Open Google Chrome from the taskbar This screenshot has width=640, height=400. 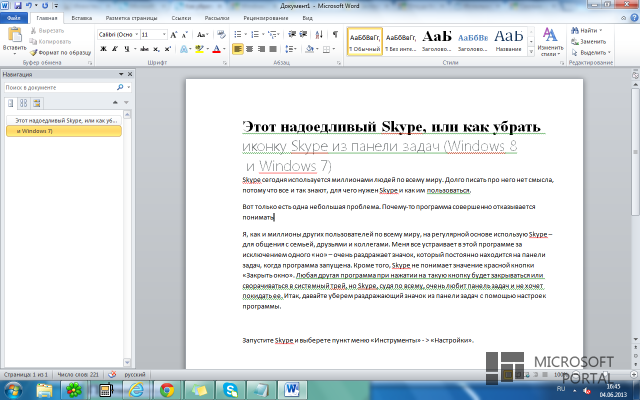(x=167, y=390)
